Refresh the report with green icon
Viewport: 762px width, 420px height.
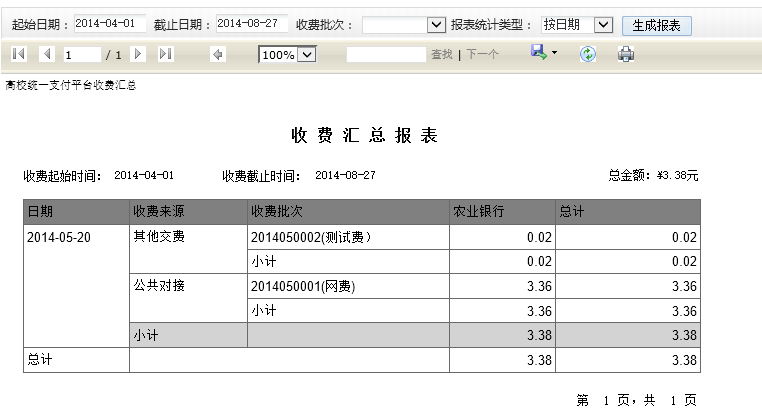click(x=588, y=54)
